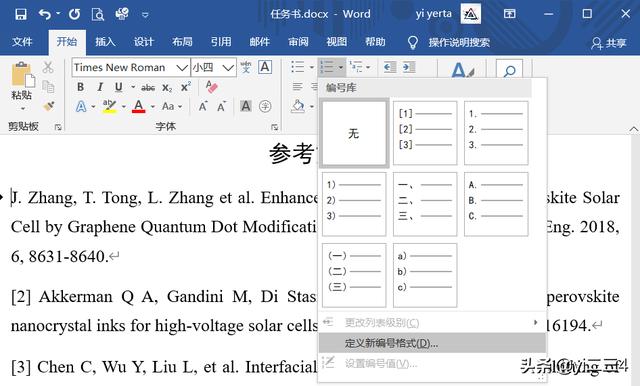The height and width of the screenshot is (386, 640).
Task: Click the Shading paint bucket icon
Action: point(298,106)
